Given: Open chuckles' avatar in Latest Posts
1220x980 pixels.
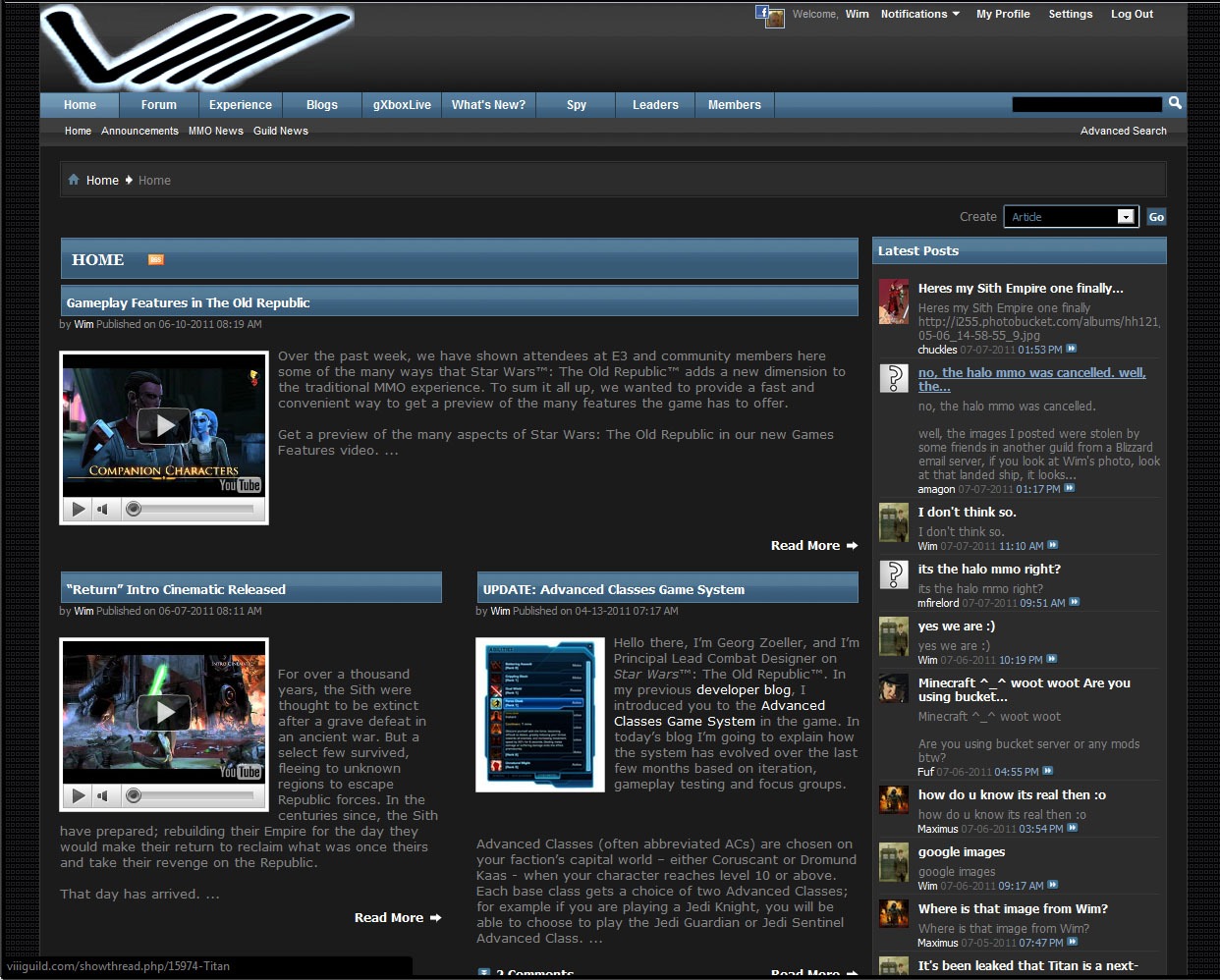Looking at the screenshot, I should click(894, 301).
